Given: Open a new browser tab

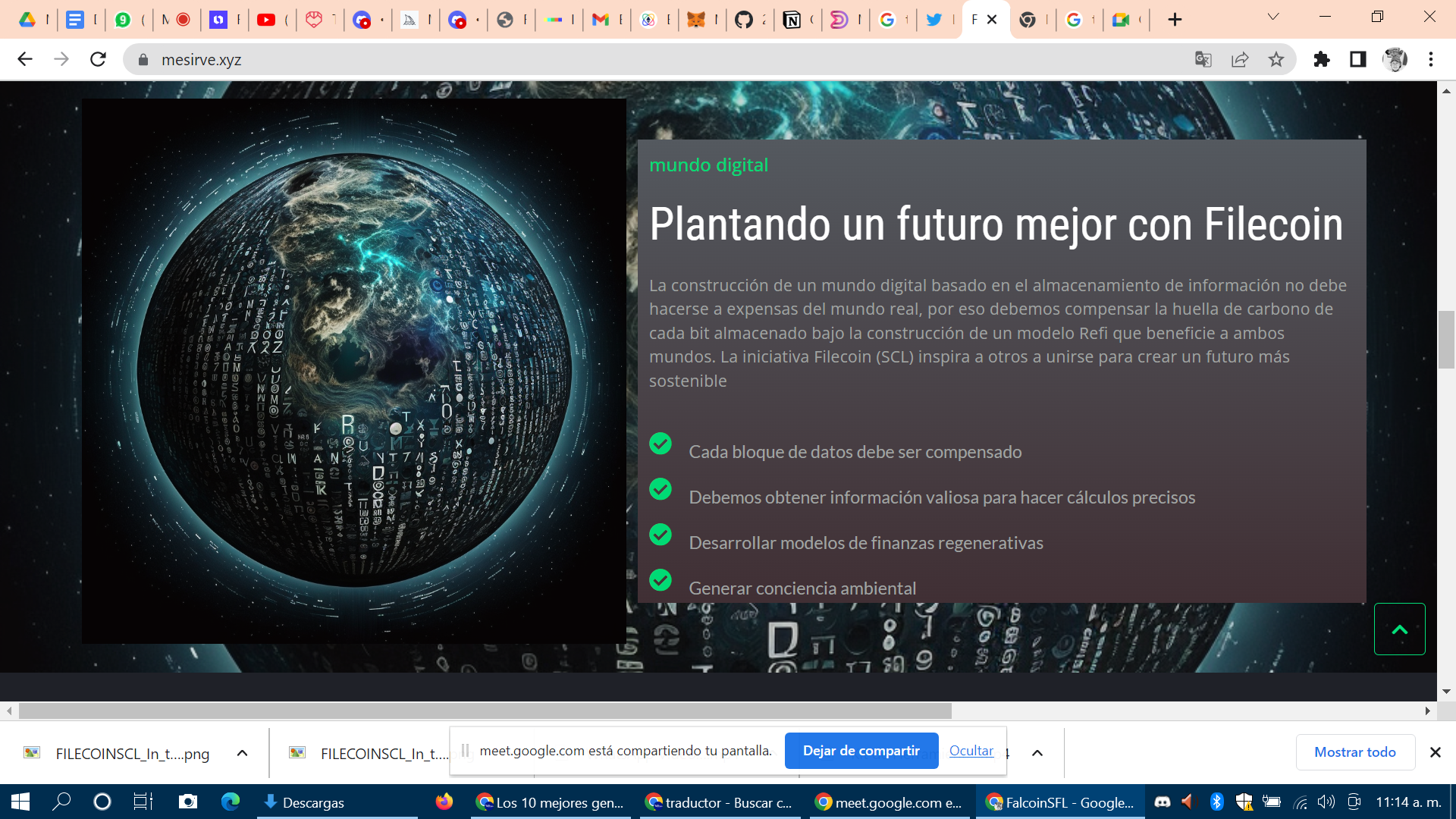Looking at the screenshot, I should point(1175,20).
